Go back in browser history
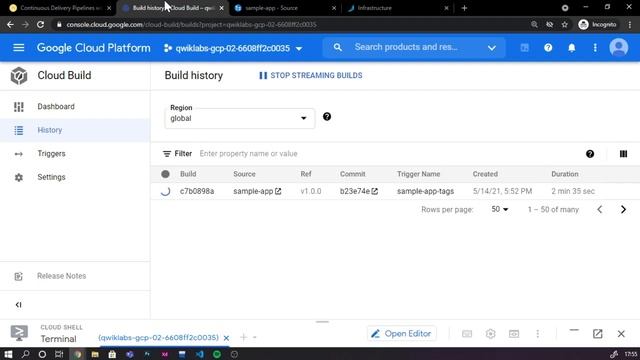Viewport: 640px width, 360px height. point(10,24)
